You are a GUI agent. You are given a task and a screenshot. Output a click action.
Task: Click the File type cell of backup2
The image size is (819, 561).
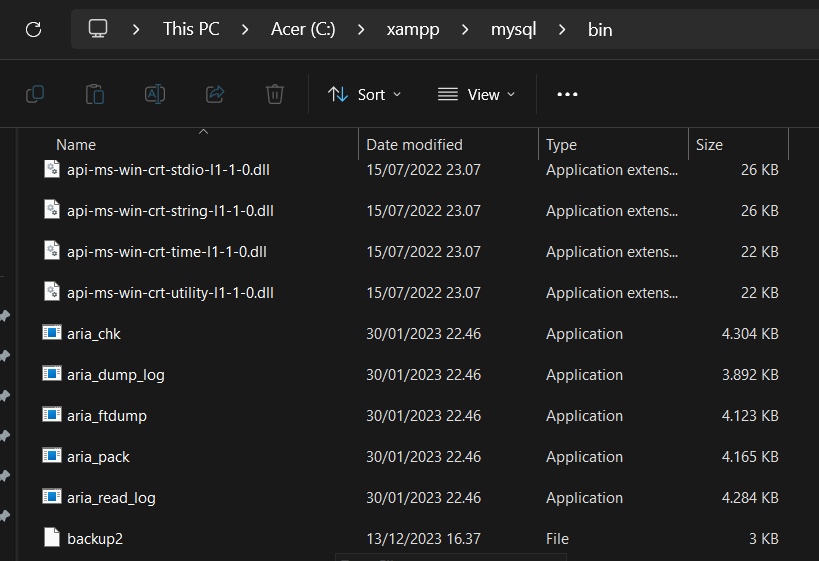tap(557, 539)
